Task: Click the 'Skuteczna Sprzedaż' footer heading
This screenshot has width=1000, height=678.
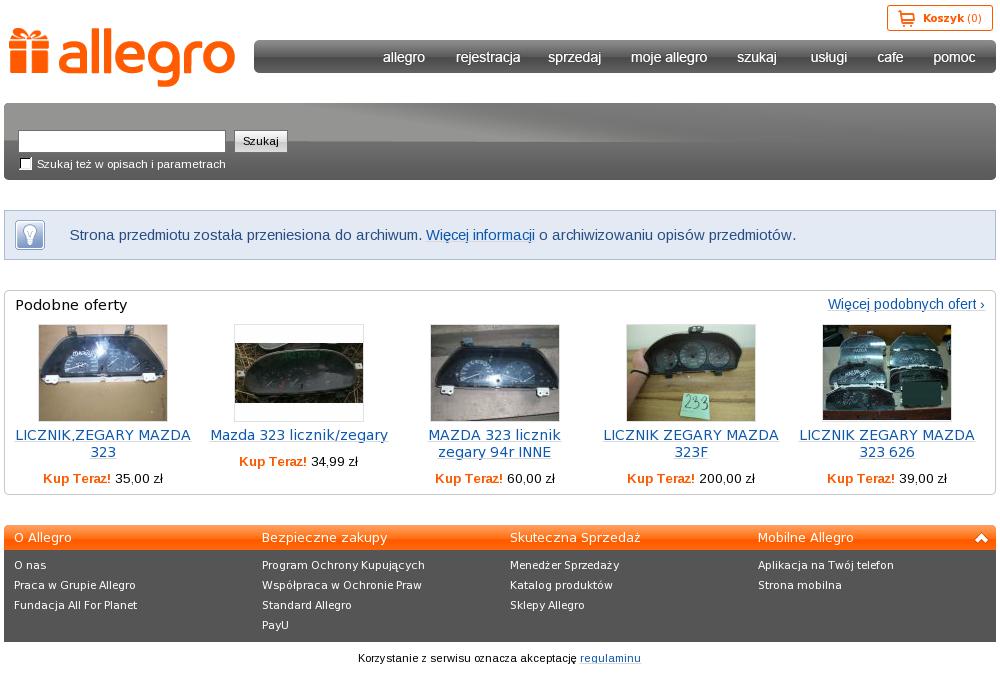Action: pyautogui.click(x=575, y=538)
